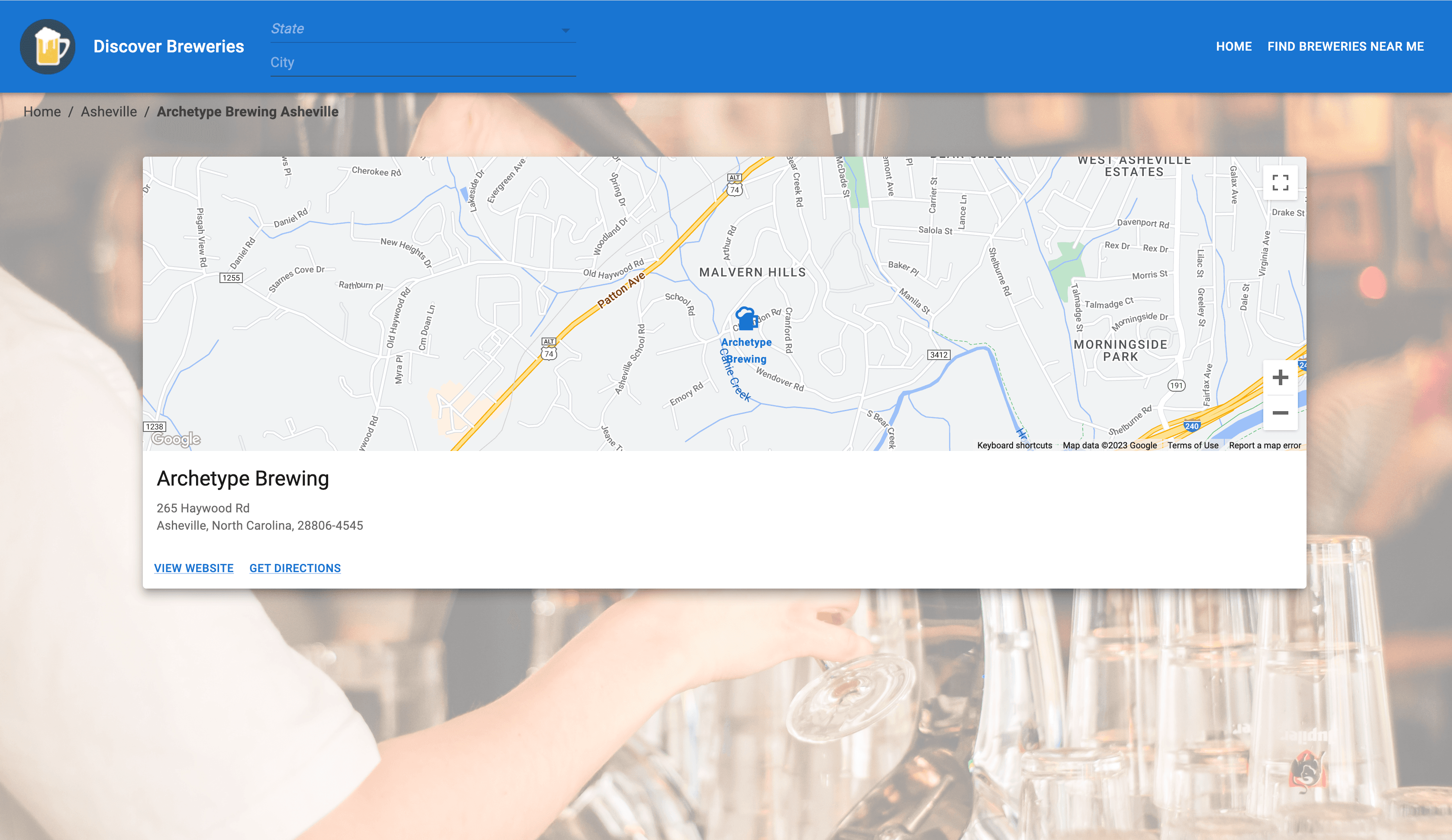
Task: Click Archetype Brewing map label
Action: tap(745, 350)
